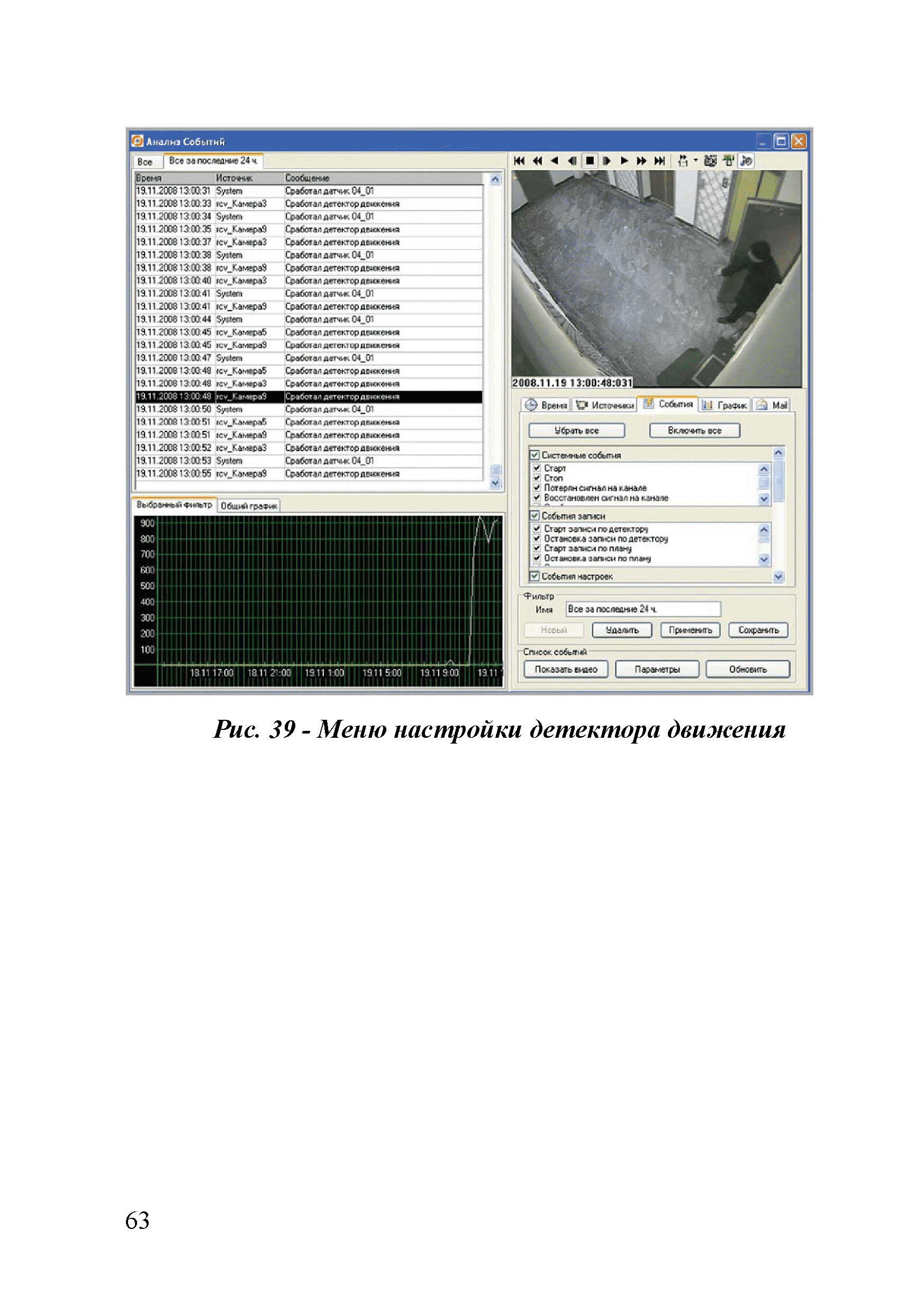
Task: Play the video forward
Action: 624,161
